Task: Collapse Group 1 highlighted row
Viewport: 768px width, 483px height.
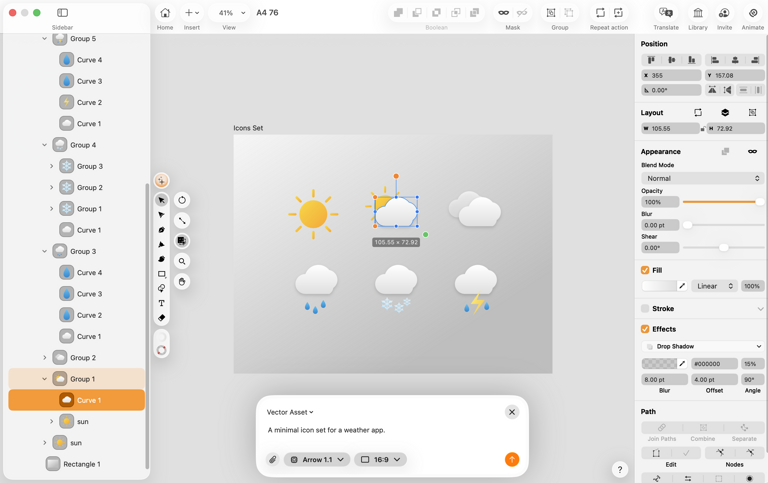Action: click(x=45, y=379)
